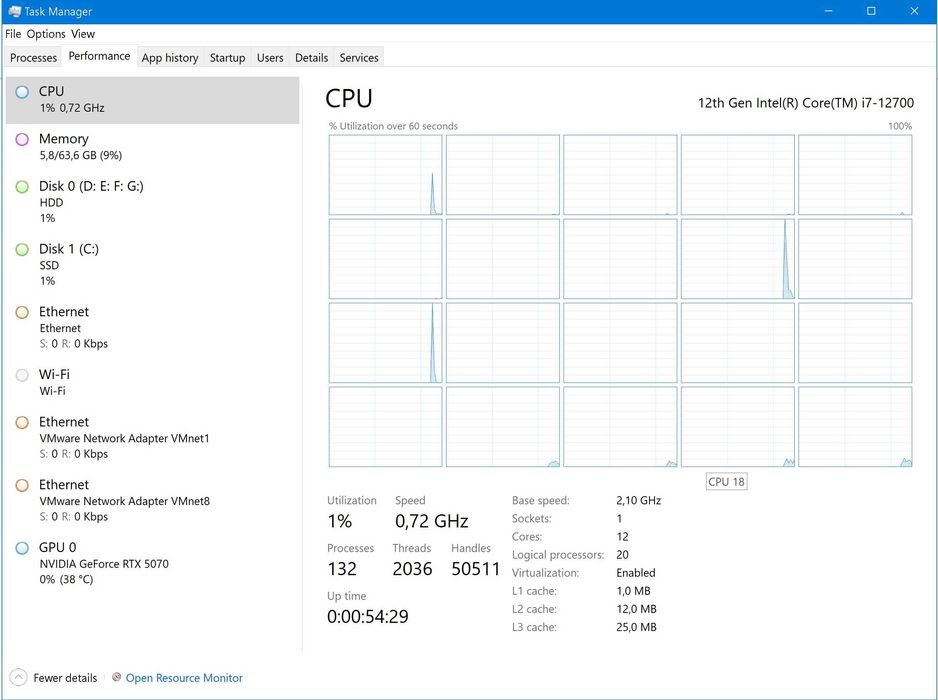
Task: Open the Options menu
Action: click(x=46, y=34)
